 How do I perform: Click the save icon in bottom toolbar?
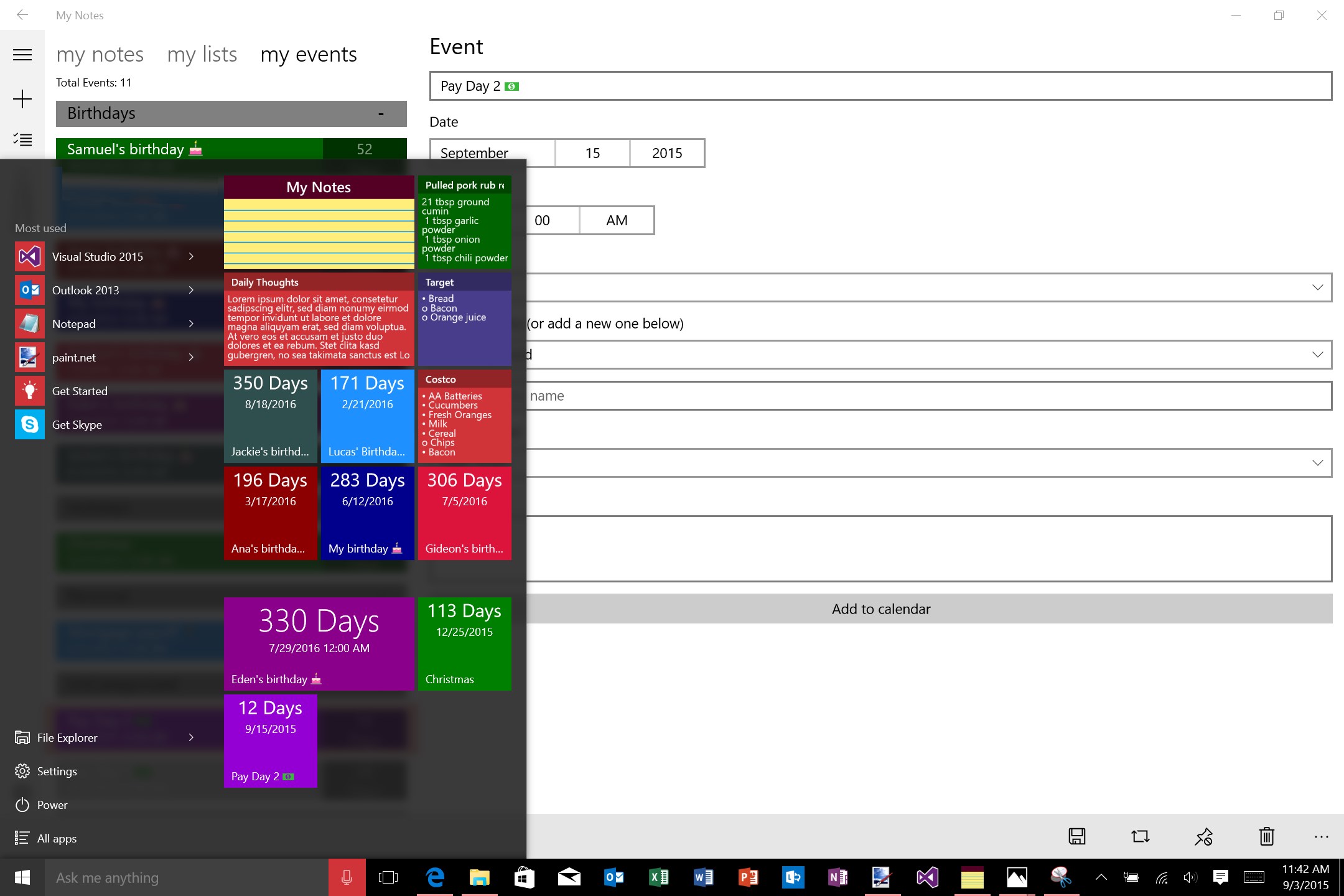pyautogui.click(x=1077, y=836)
